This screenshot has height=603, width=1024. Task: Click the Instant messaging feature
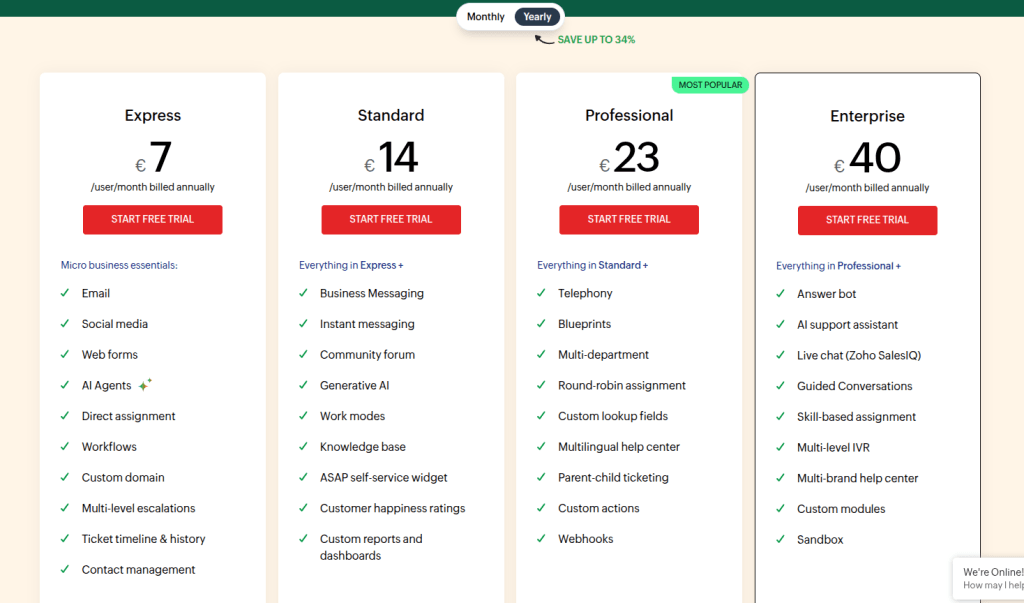[x=367, y=324]
